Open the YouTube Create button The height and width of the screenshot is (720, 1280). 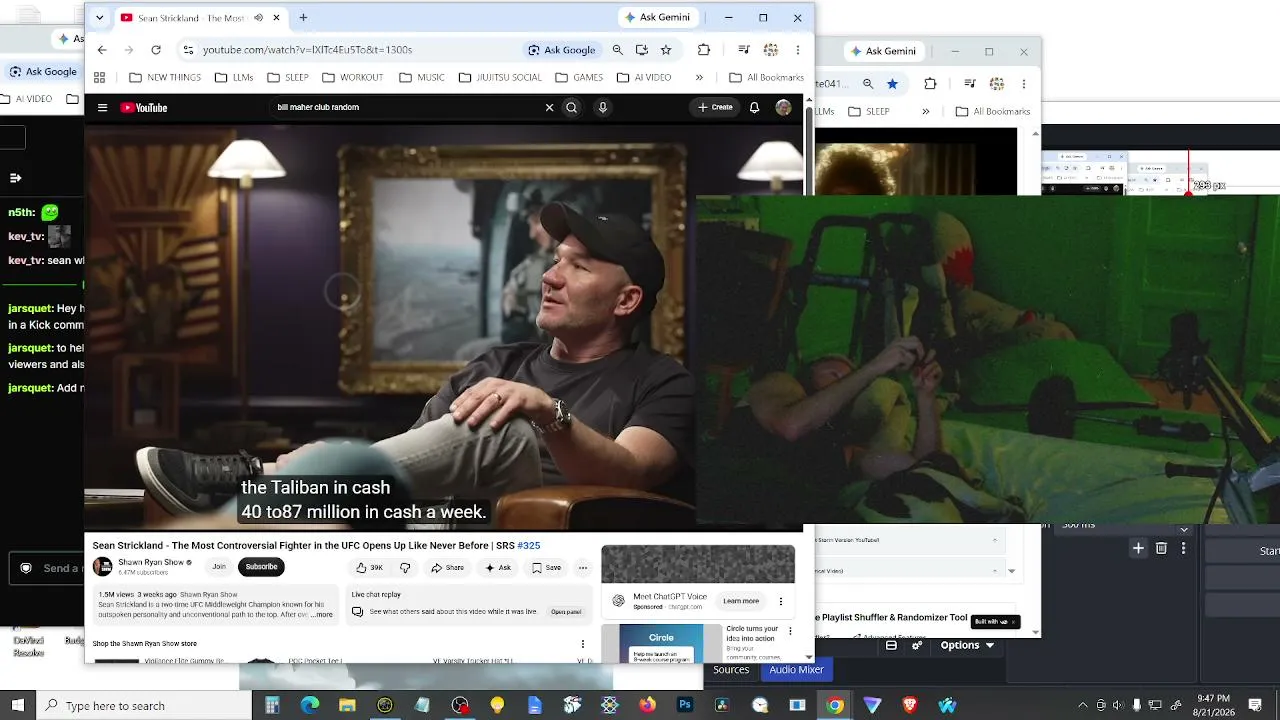[715, 107]
